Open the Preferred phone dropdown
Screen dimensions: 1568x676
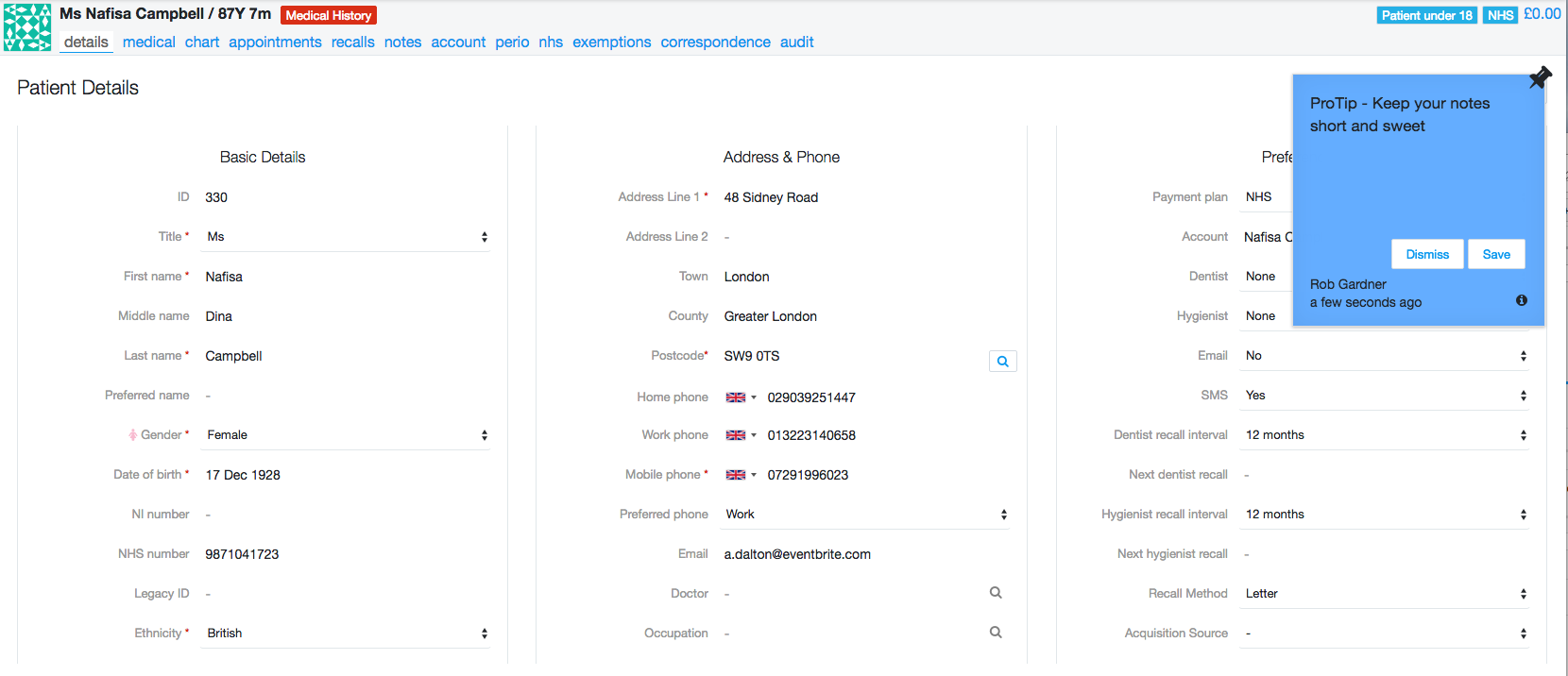click(865, 515)
